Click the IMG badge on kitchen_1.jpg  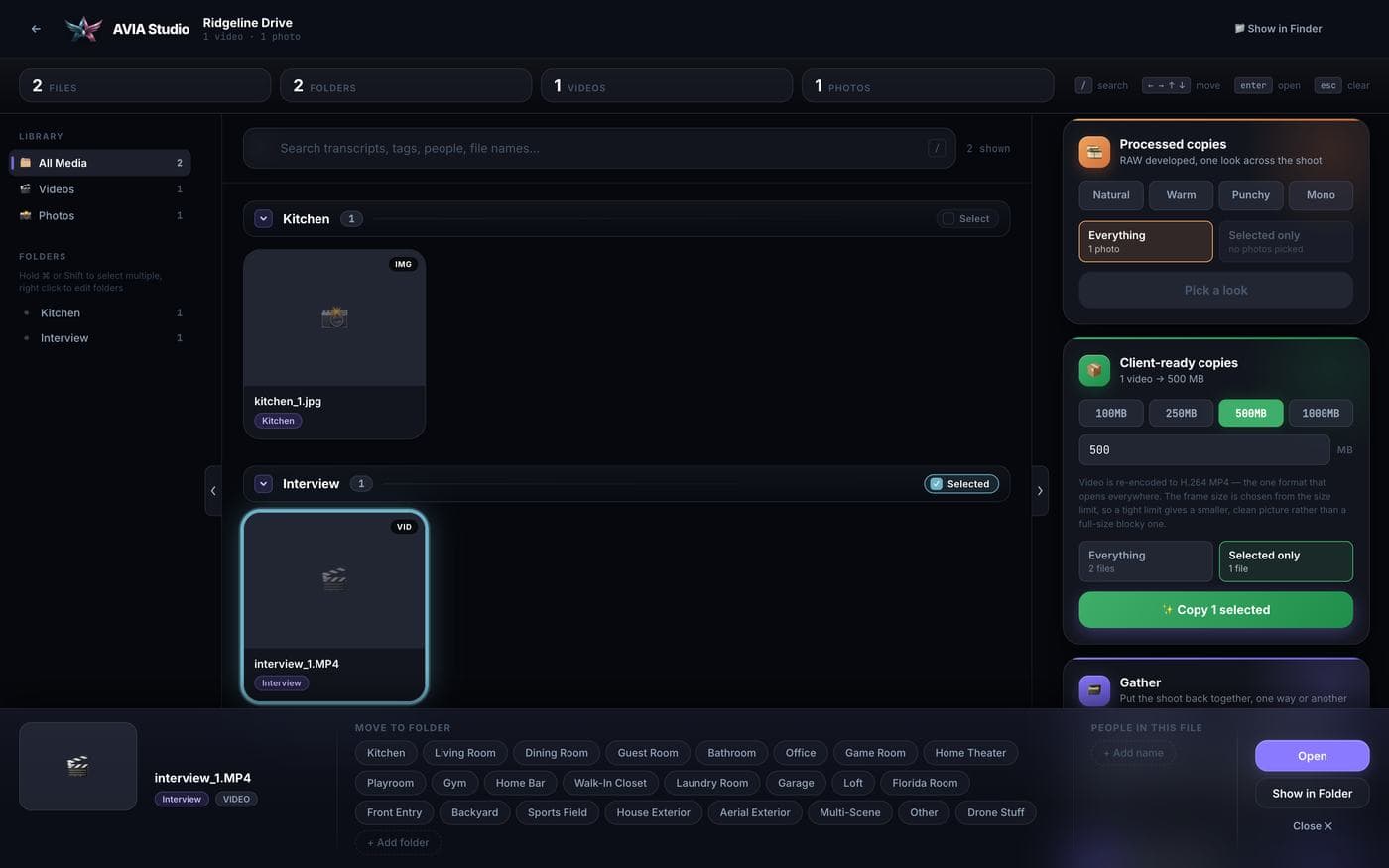tap(403, 264)
